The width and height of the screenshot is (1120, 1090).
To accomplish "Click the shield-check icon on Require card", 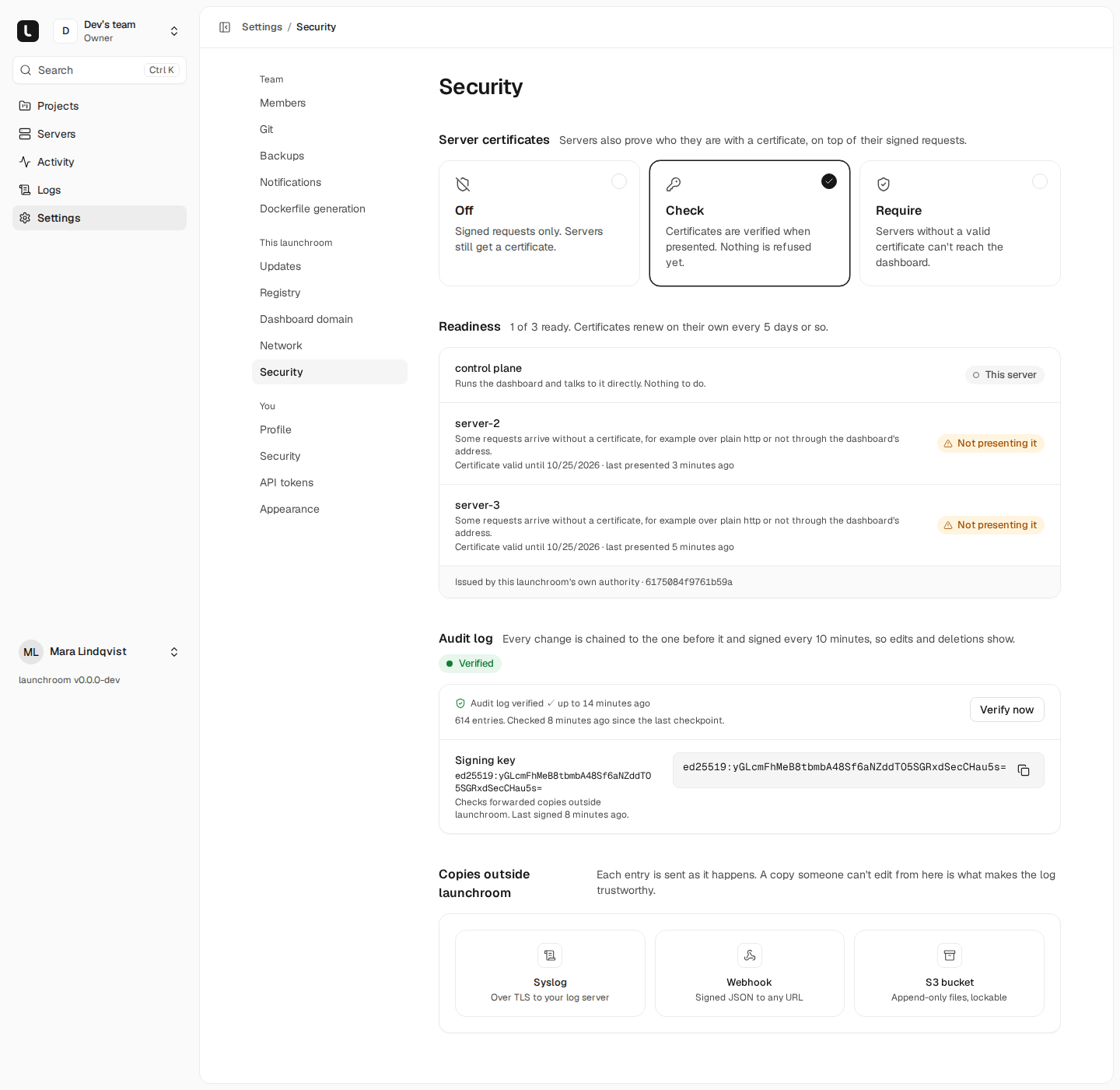I will coord(884,184).
